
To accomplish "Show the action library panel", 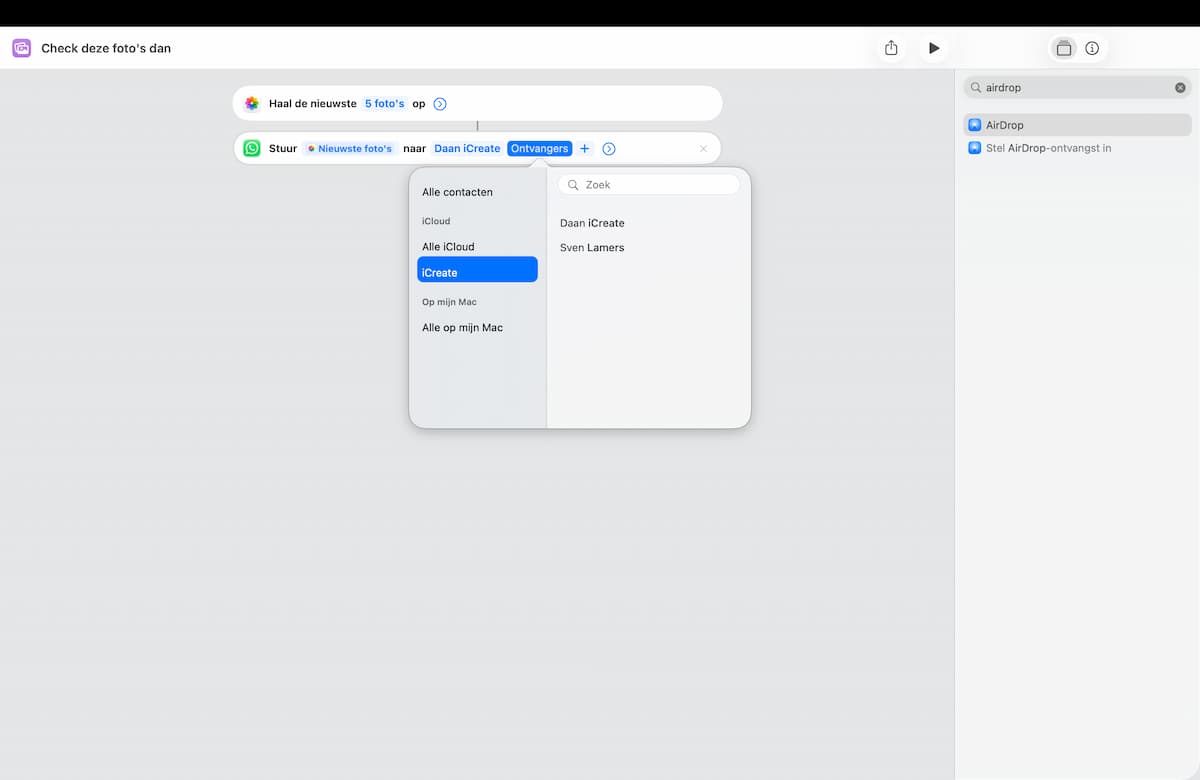I will click(x=1064, y=48).
